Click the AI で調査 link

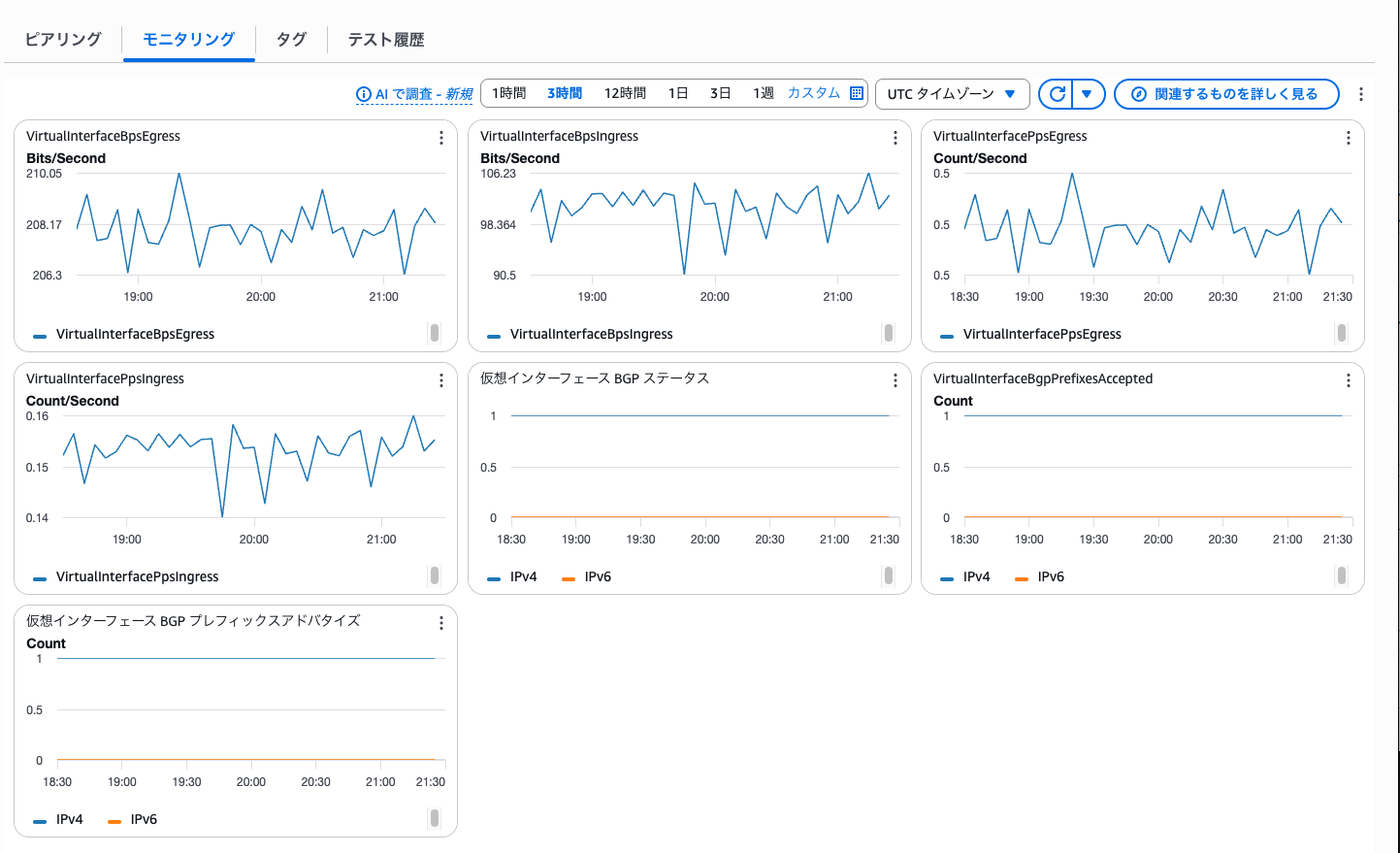tap(414, 94)
